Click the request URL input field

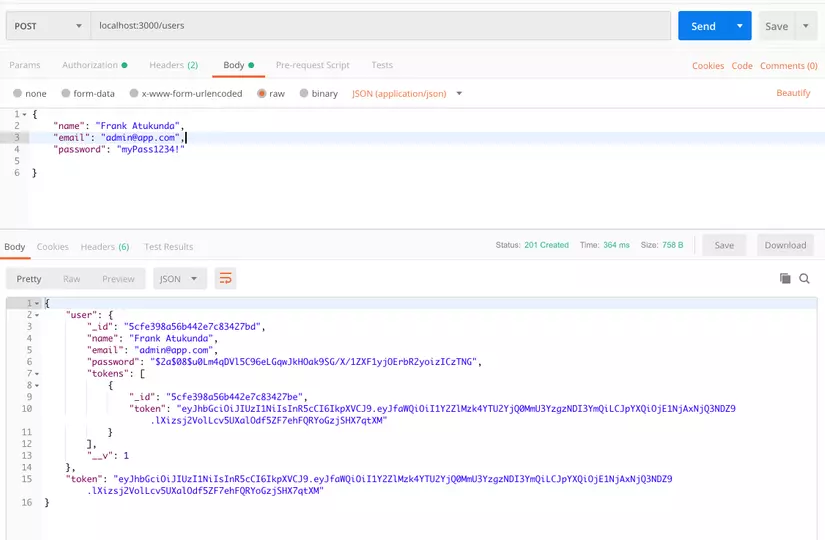tap(380, 26)
